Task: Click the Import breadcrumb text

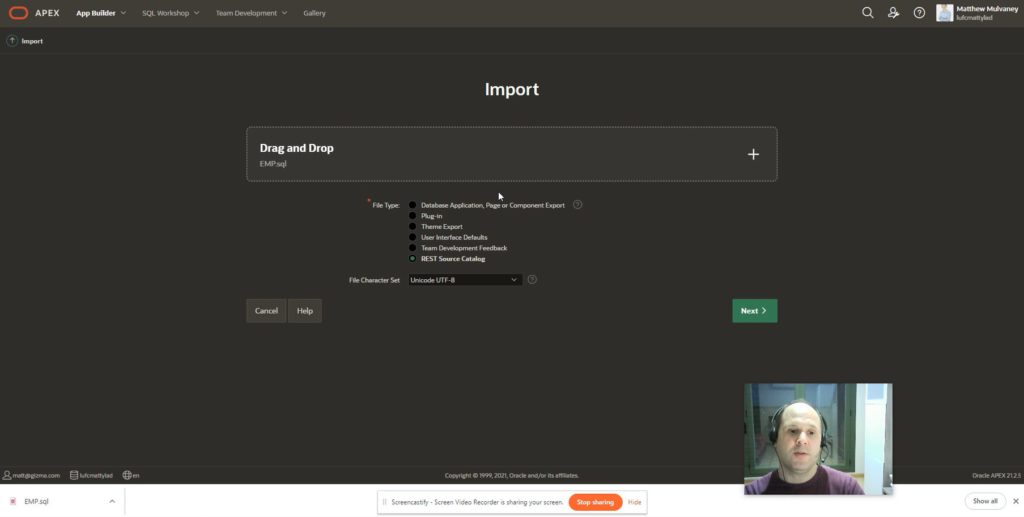Action: (x=32, y=41)
